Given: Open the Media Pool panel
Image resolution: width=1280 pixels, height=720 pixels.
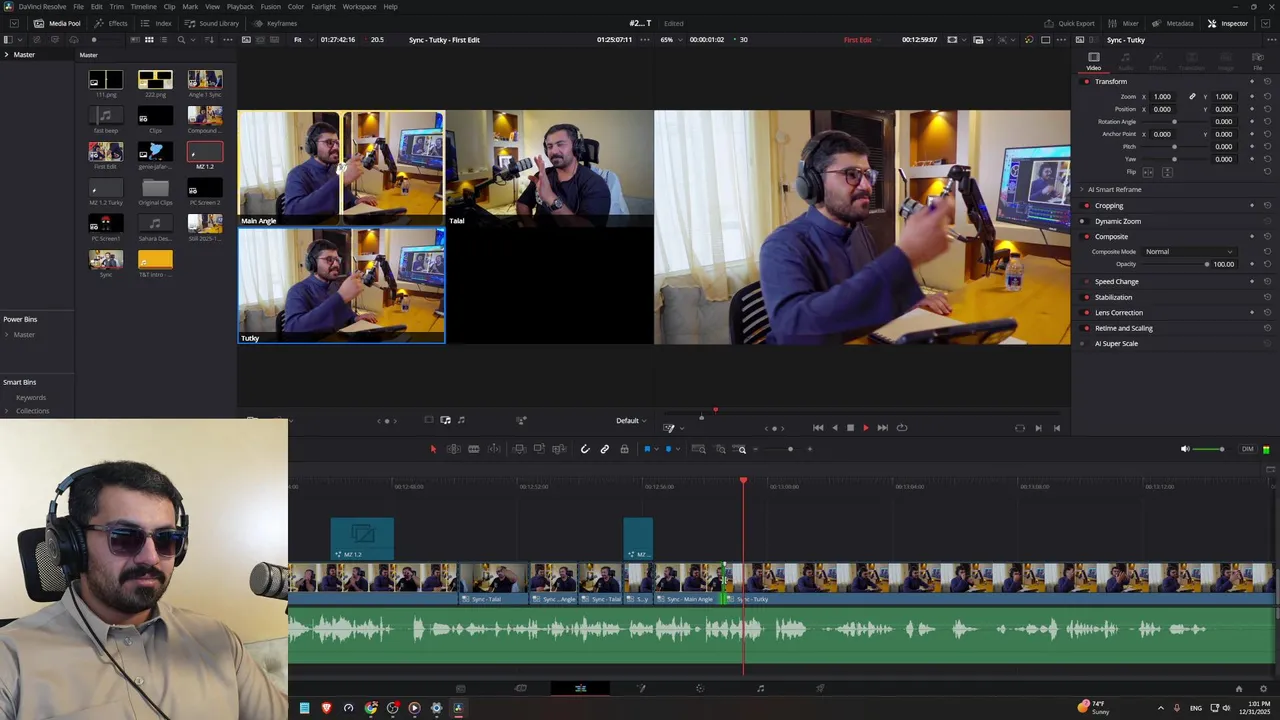Looking at the screenshot, I should click(57, 23).
